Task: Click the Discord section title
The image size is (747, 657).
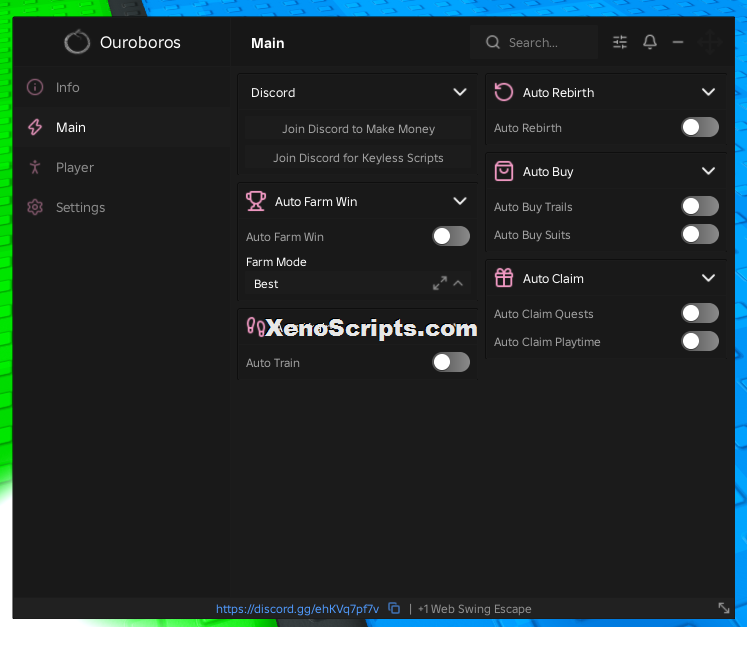Action: pos(273,92)
